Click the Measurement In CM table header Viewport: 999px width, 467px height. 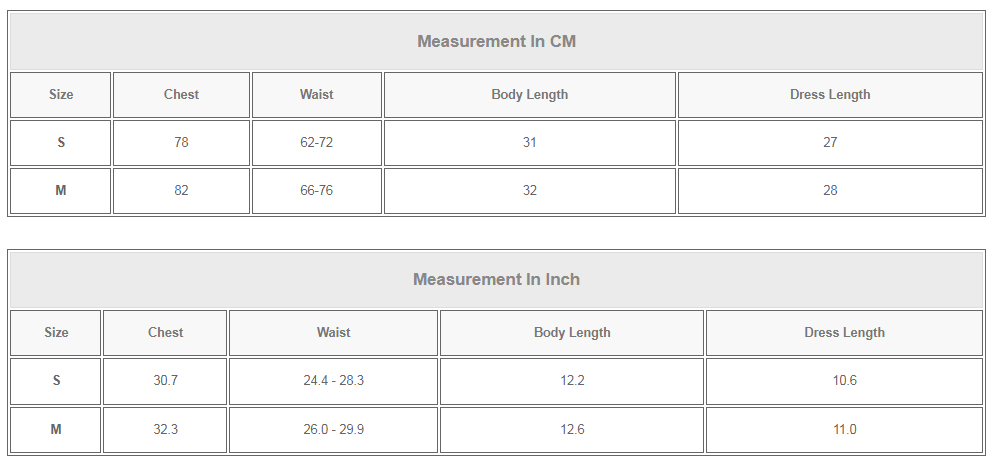496,41
